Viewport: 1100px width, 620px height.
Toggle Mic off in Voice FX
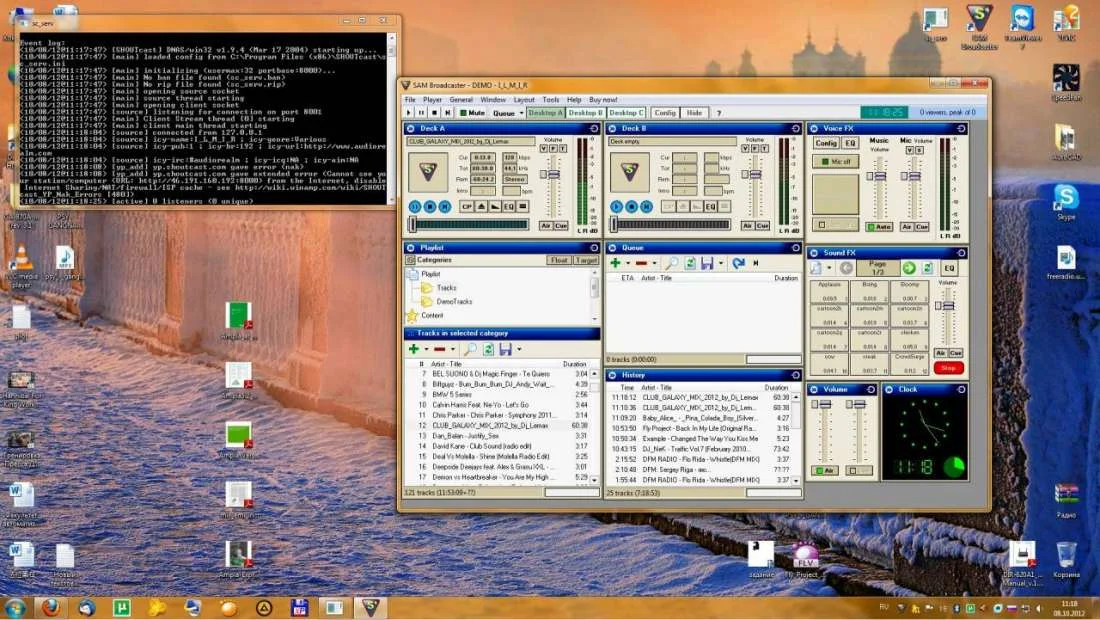pyautogui.click(x=835, y=161)
